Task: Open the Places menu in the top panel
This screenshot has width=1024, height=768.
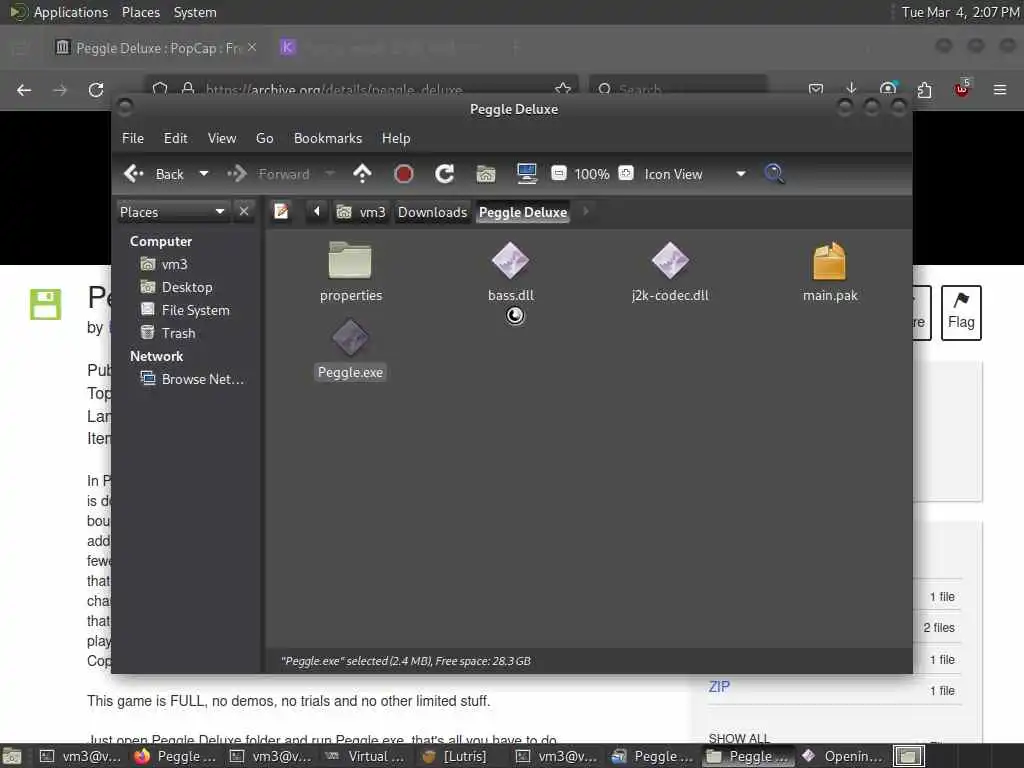Action: 140,12
